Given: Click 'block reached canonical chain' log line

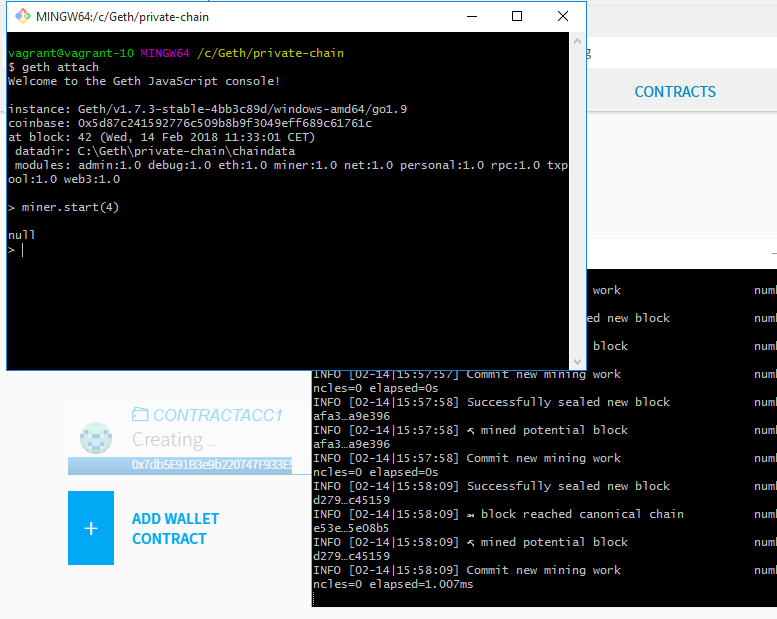Looking at the screenshot, I should [498, 514].
